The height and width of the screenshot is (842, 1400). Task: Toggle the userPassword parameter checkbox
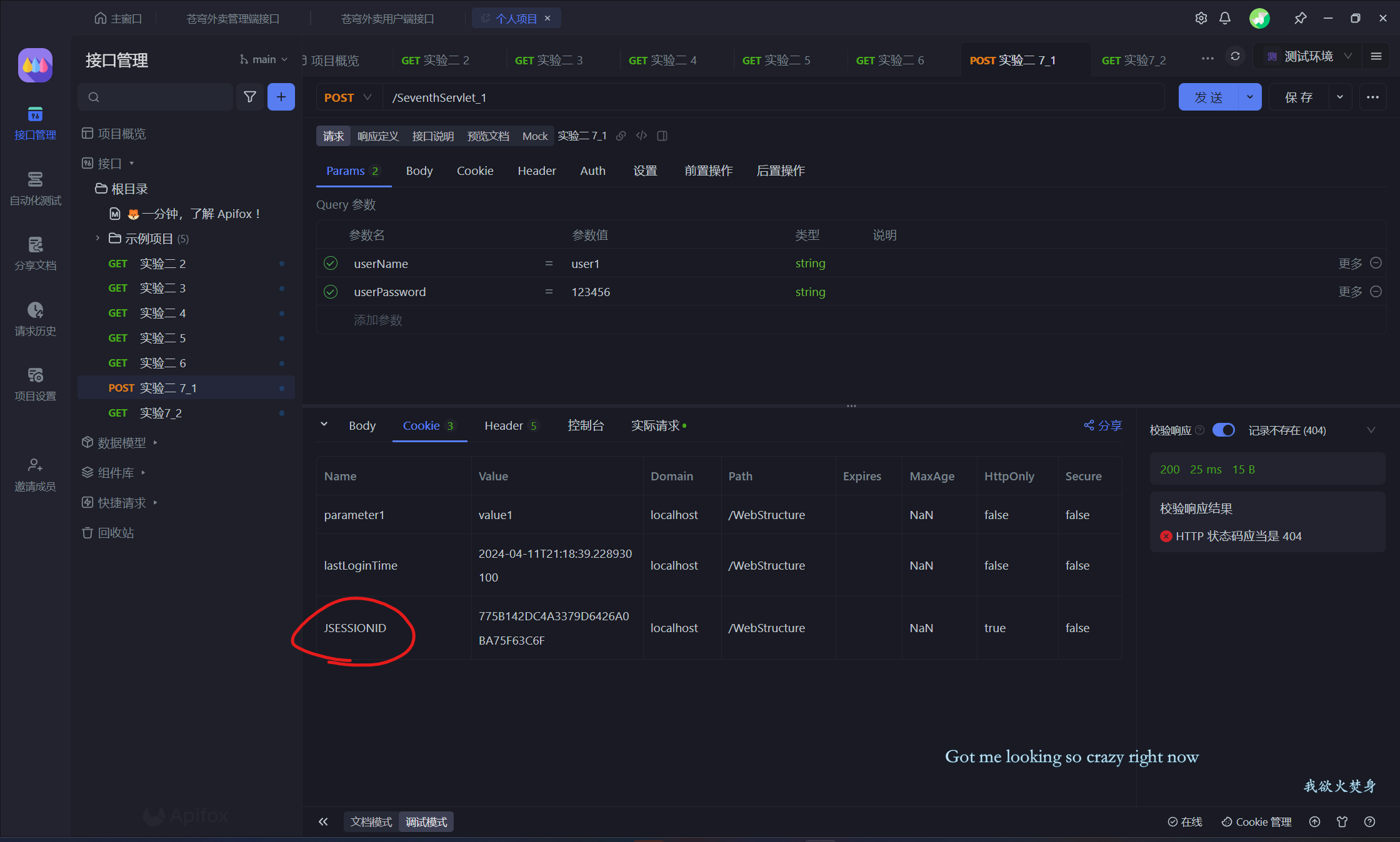tap(331, 291)
